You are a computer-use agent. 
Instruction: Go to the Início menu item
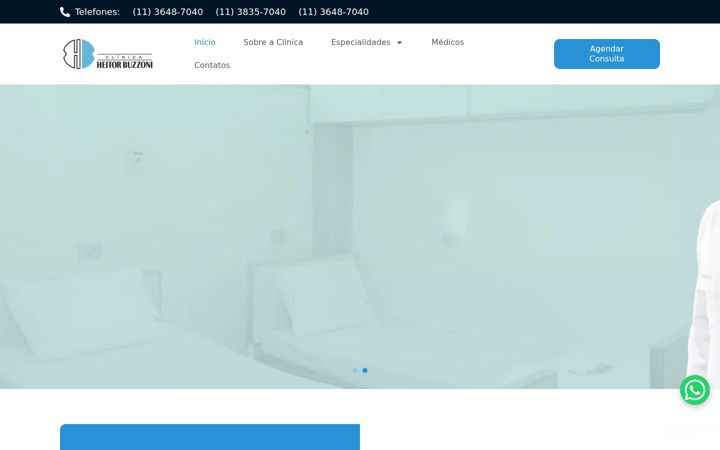coord(205,42)
